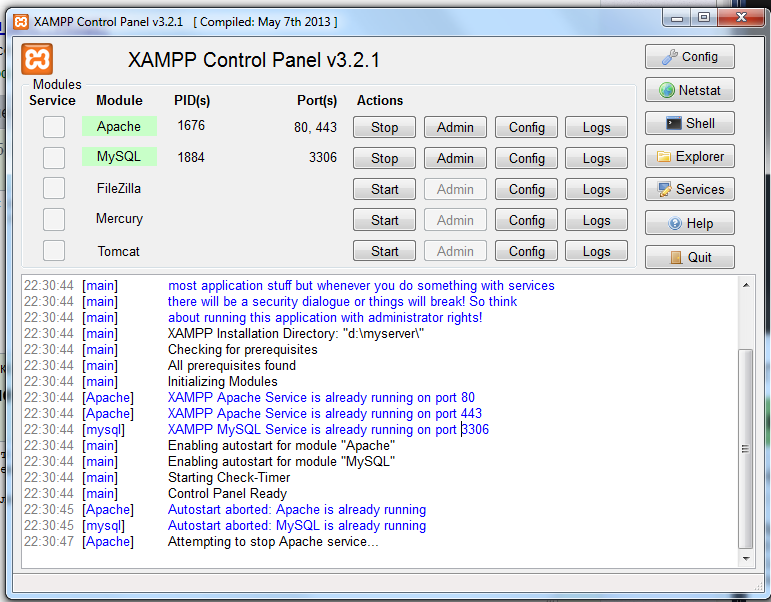Click the Tomcat module label
The image size is (771, 602).
tap(119, 251)
